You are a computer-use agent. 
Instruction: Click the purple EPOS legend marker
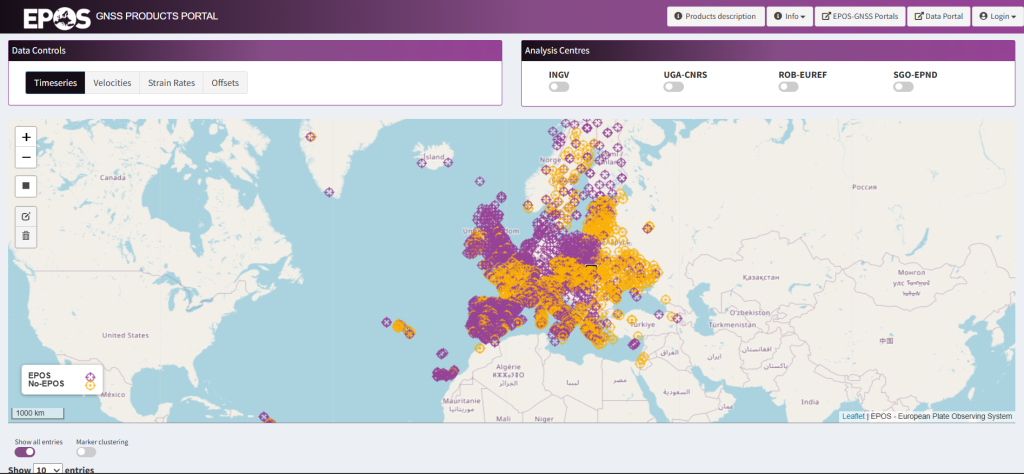coord(90,376)
